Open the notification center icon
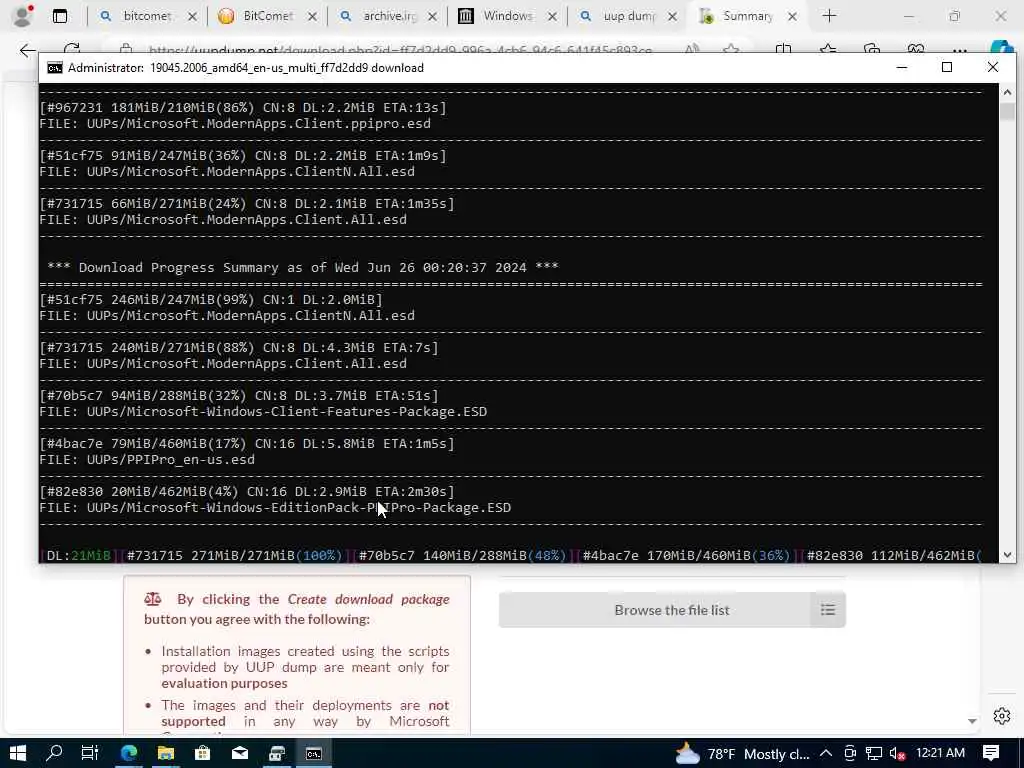 (991, 754)
